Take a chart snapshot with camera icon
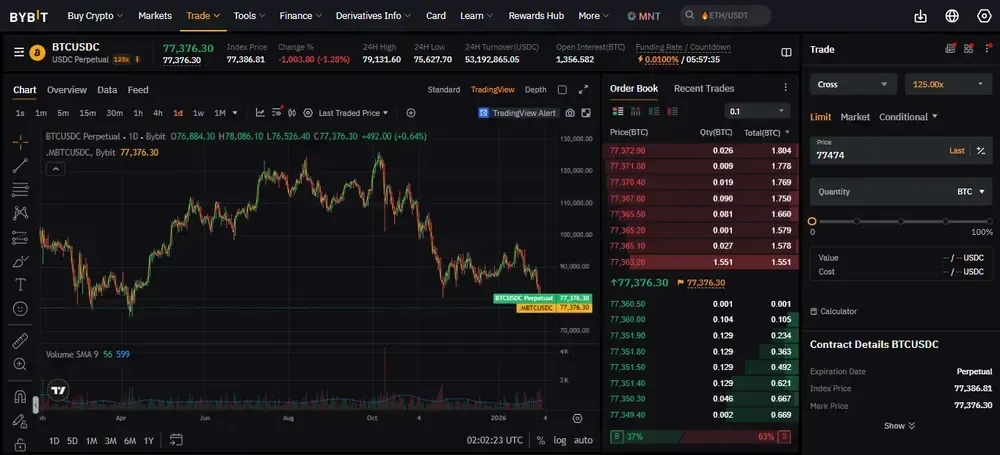1000x455 pixels. 570,113
